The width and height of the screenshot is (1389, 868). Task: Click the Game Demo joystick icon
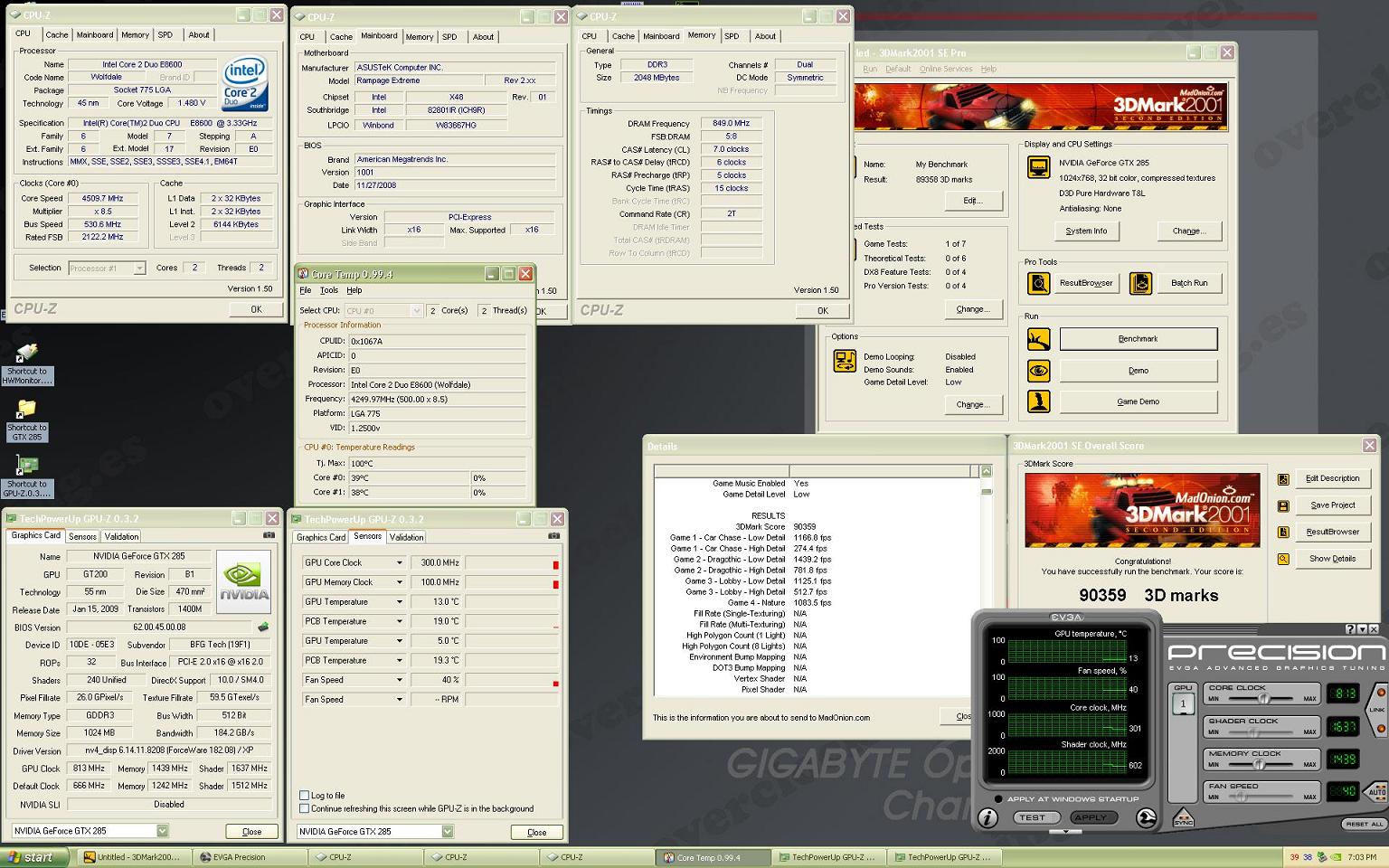1038,401
